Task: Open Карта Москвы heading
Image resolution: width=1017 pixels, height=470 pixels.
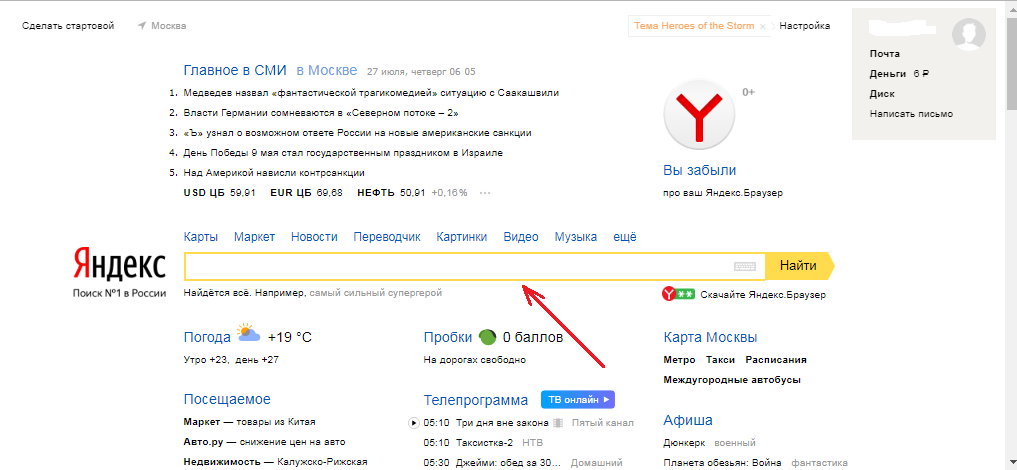Action: point(710,337)
